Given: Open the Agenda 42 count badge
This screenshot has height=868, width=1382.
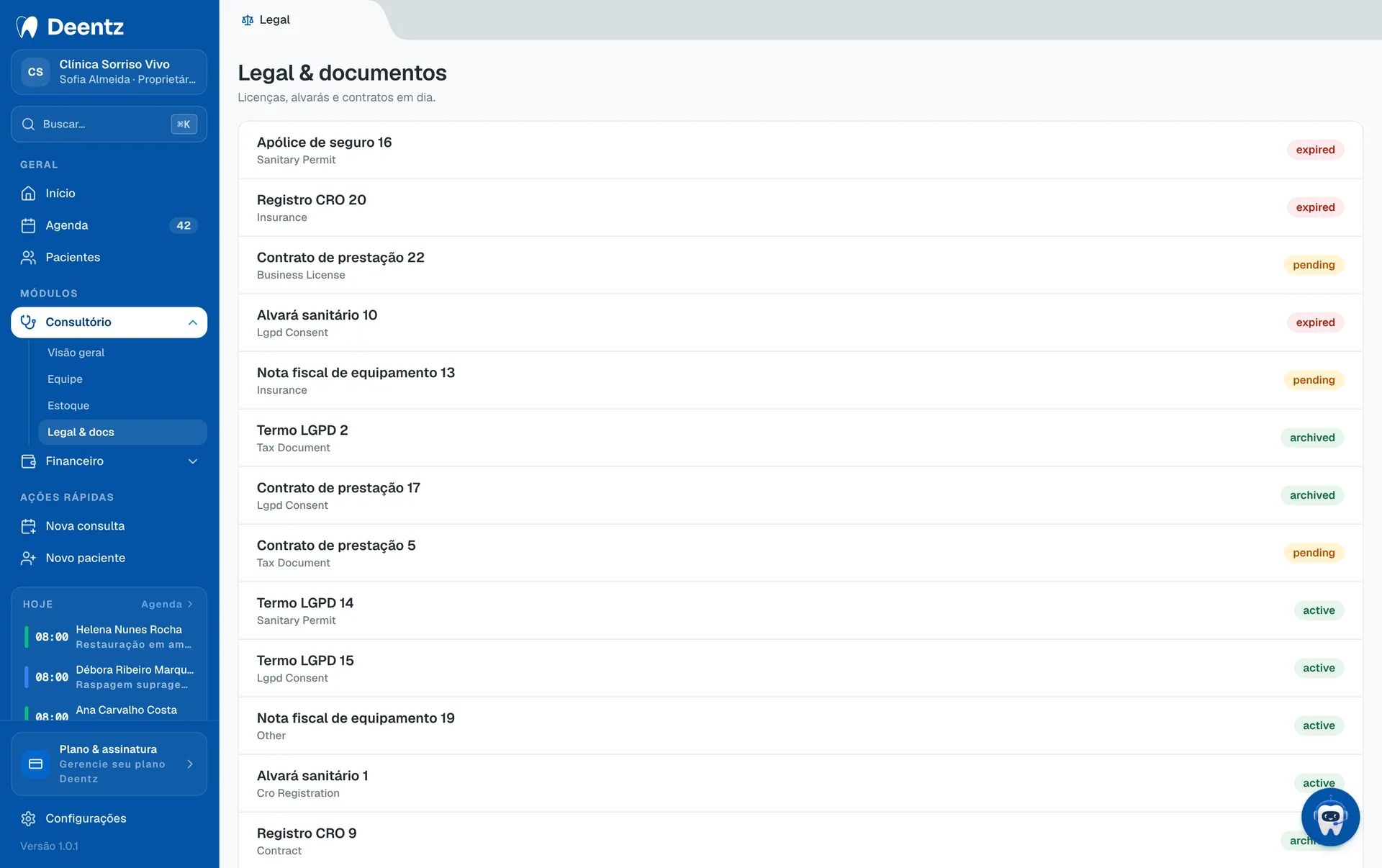Looking at the screenshot, I should click(x=184, y=225).
